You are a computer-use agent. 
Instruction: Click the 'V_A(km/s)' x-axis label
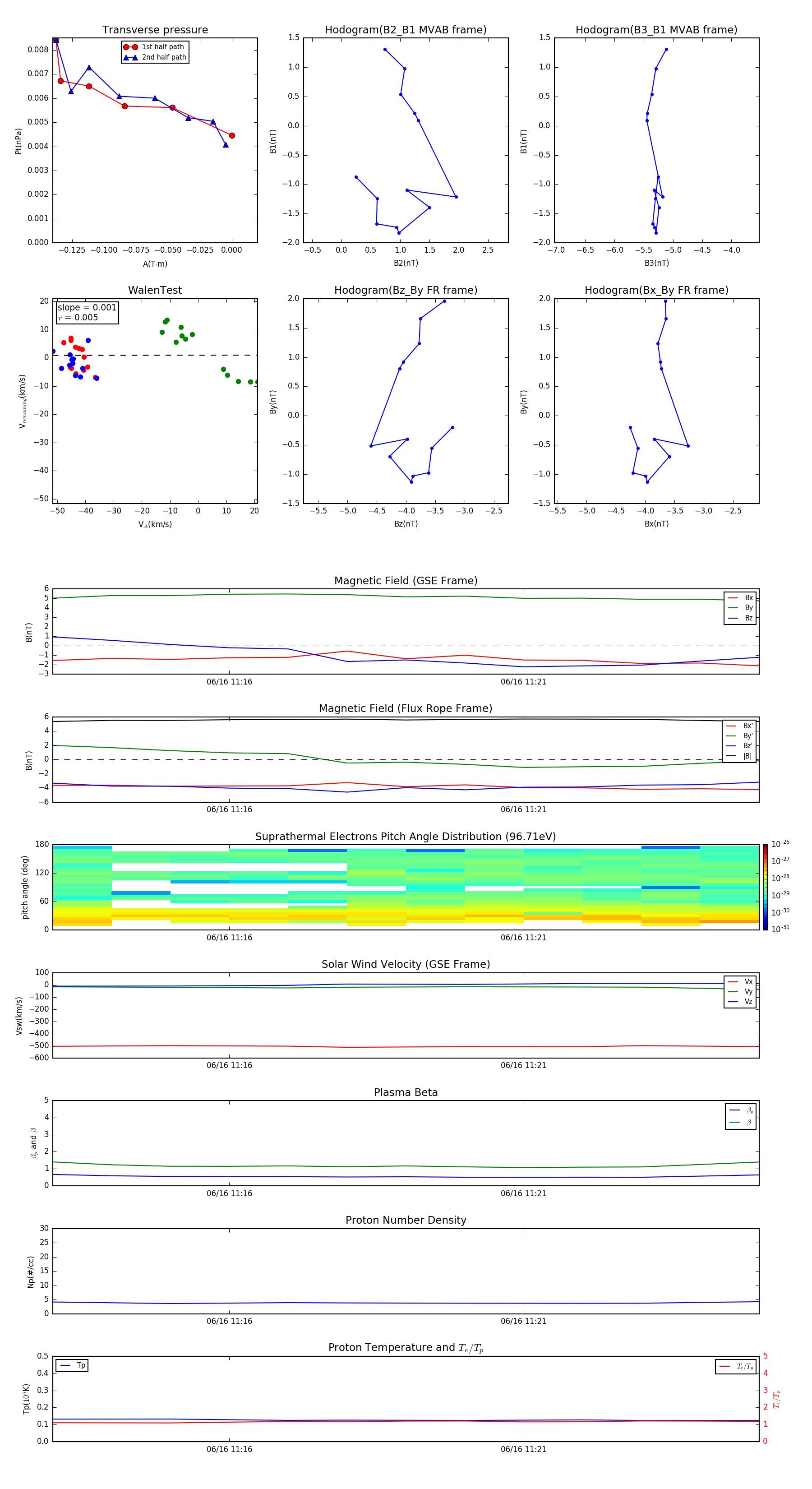(x=155, y=524)
